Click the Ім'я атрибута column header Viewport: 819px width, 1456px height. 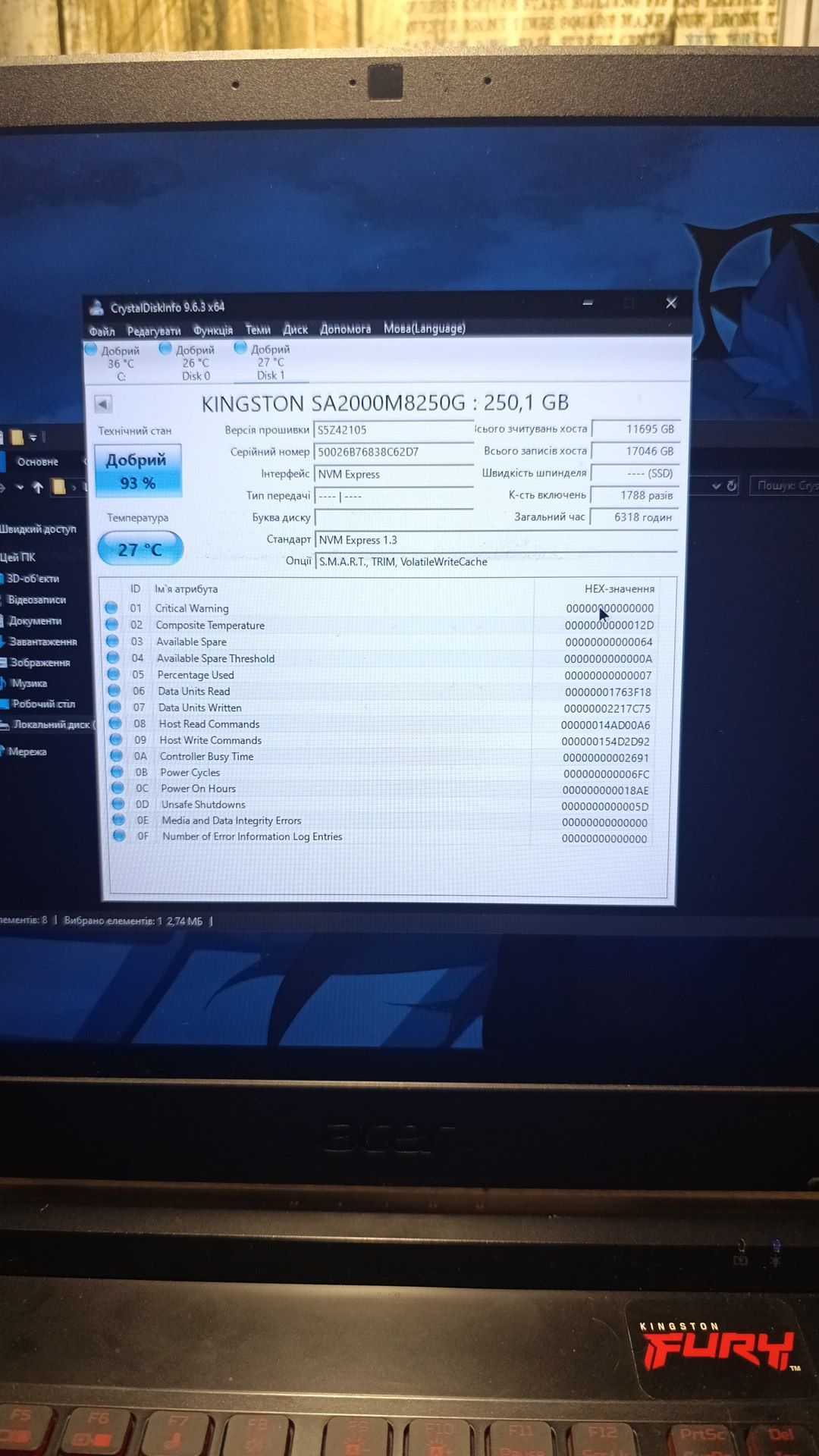tap(186, 588)
